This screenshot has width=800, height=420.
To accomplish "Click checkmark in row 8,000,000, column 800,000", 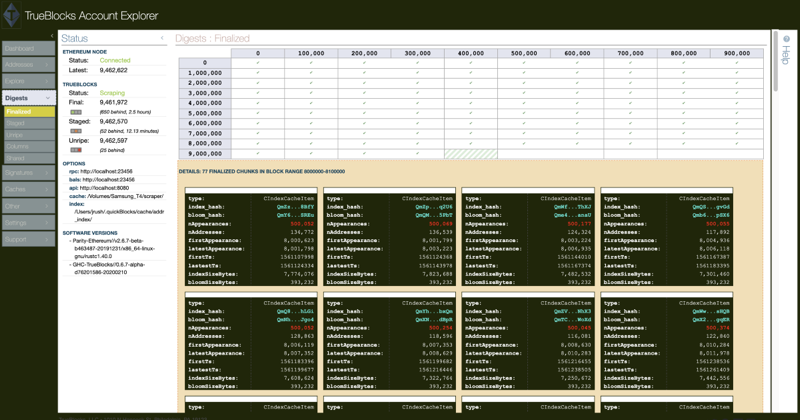I will tap(684, 143).
